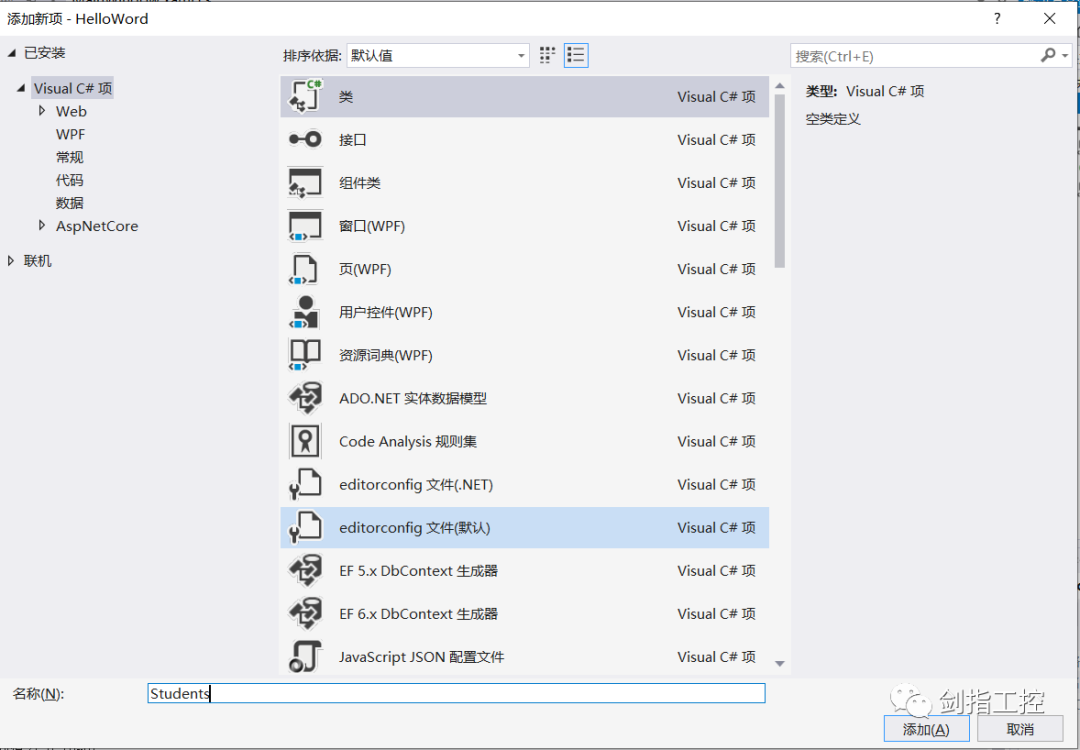Open the help question mark button
Screen dimensions: 1080x750
[x=997, y=19]
